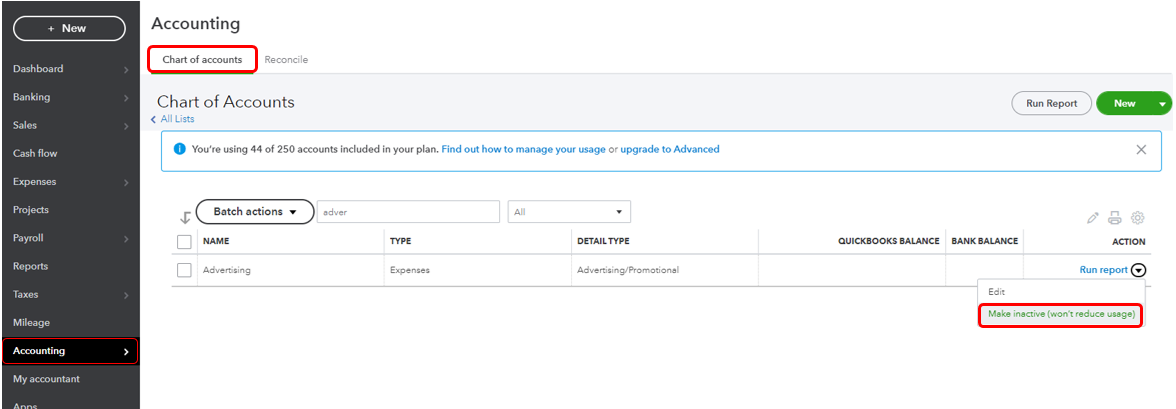This screenshot has width=1176, height=409.
Task: Click the All Lists back arrow link
Action: coord(172,119)
